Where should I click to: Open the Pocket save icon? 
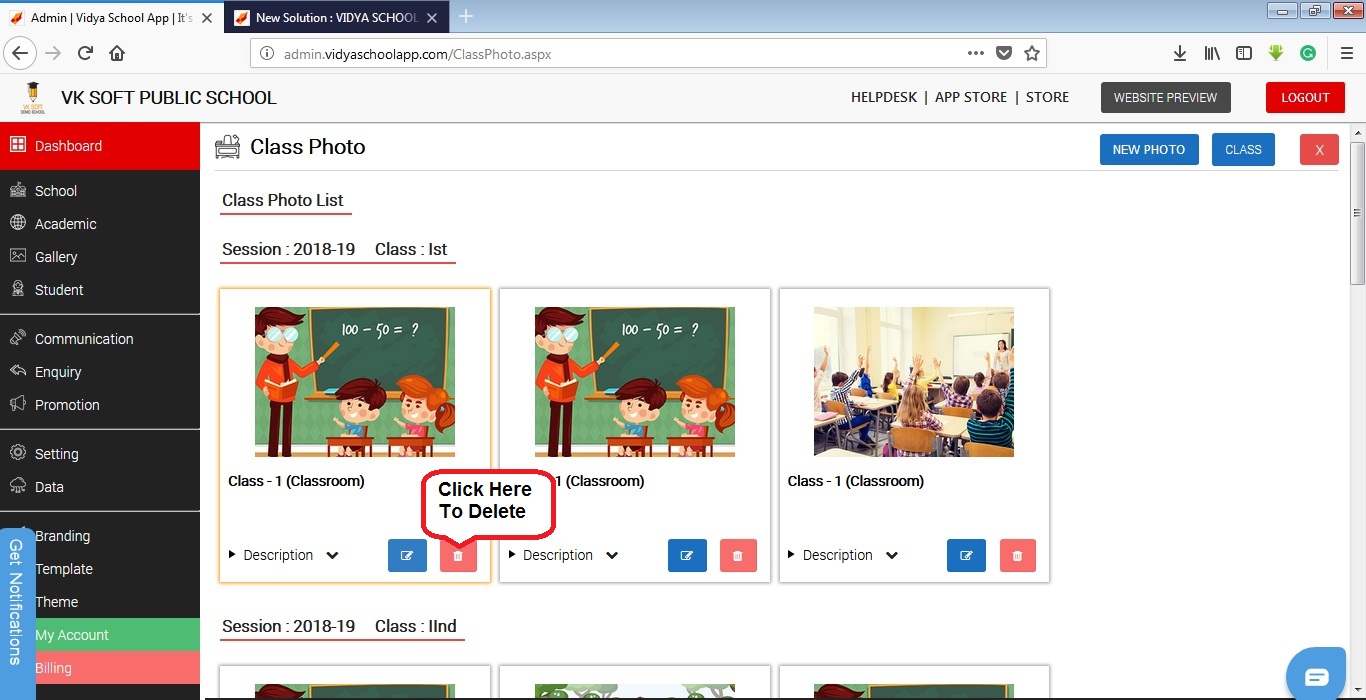[x=1004, y=53]
